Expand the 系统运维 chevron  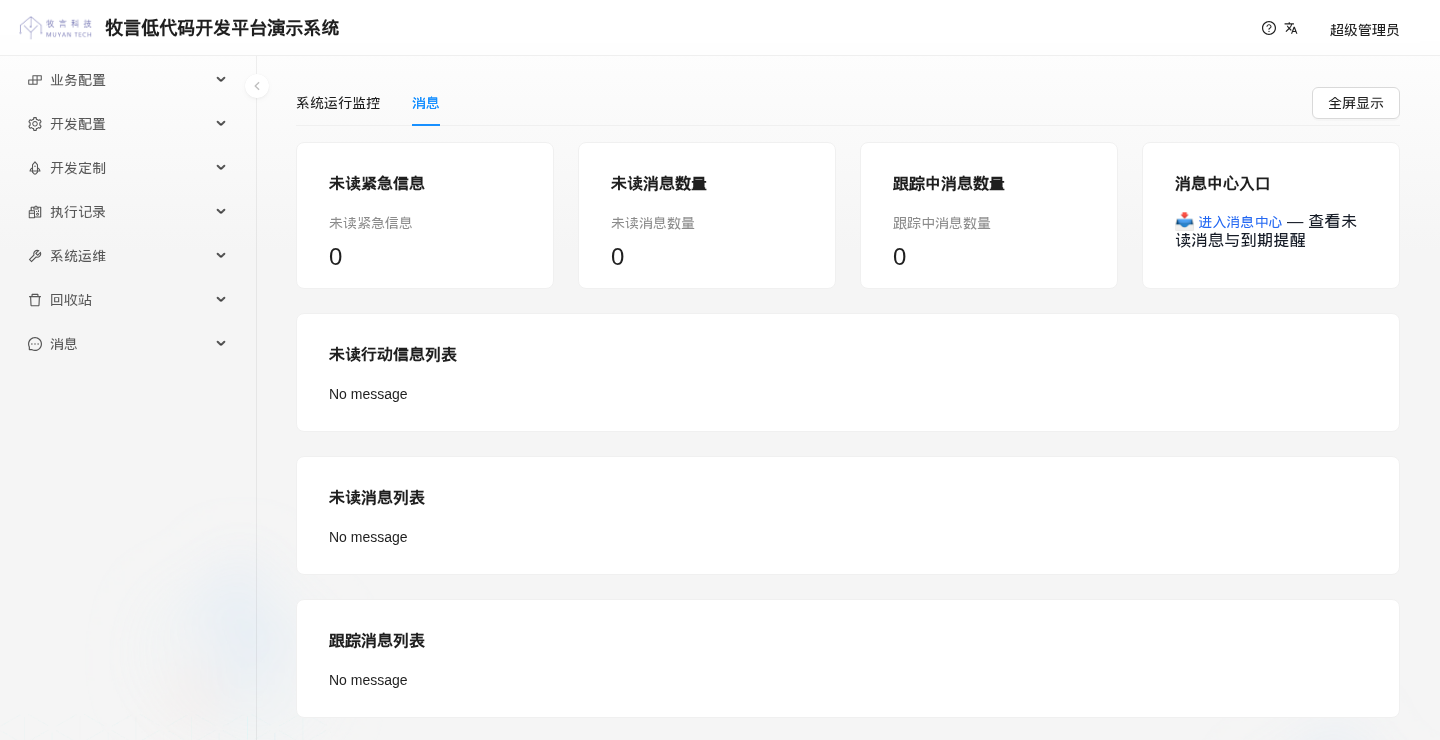[221, 255]
